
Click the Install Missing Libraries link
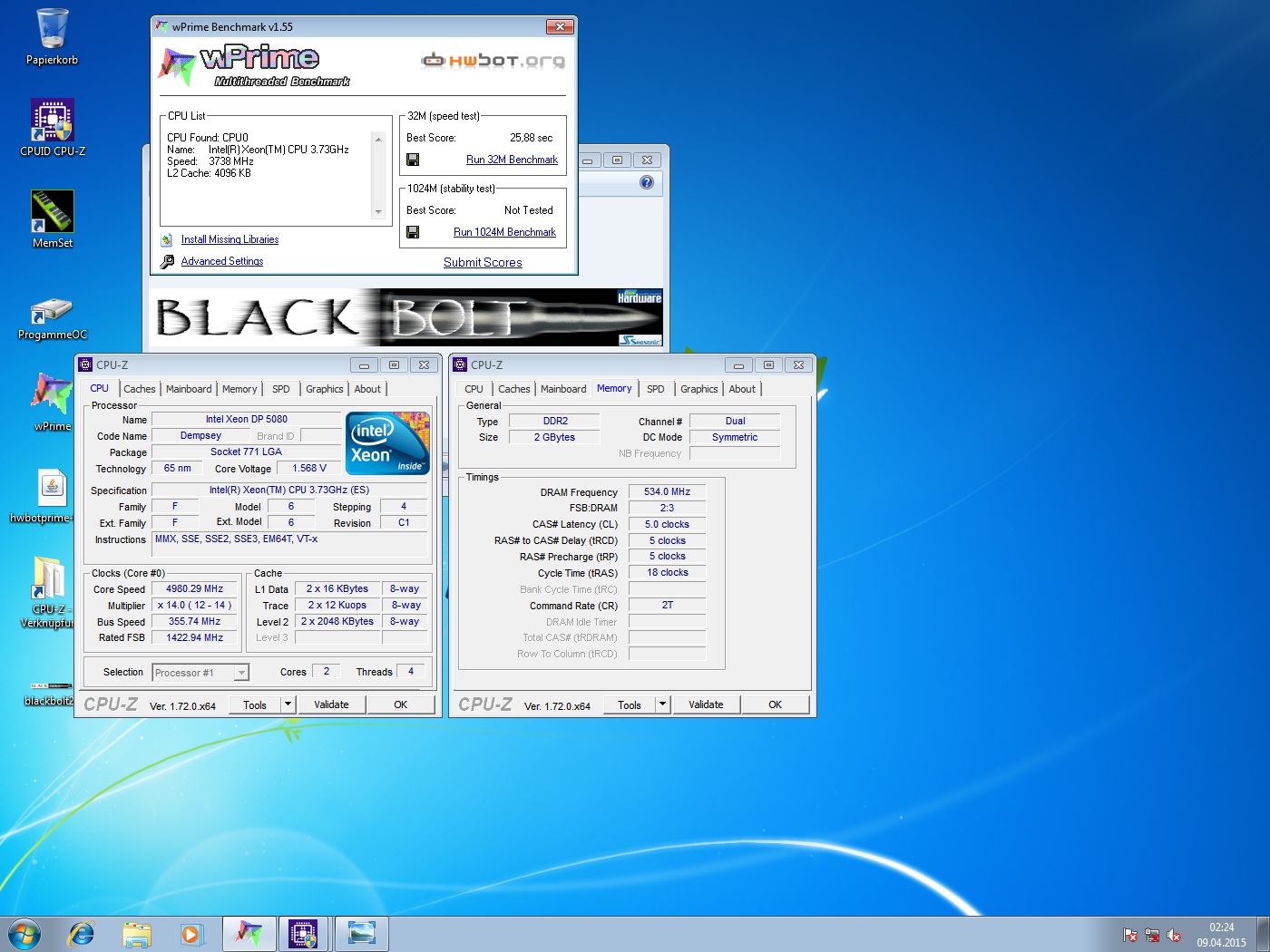pyautogui.click(x=230, y=239)
